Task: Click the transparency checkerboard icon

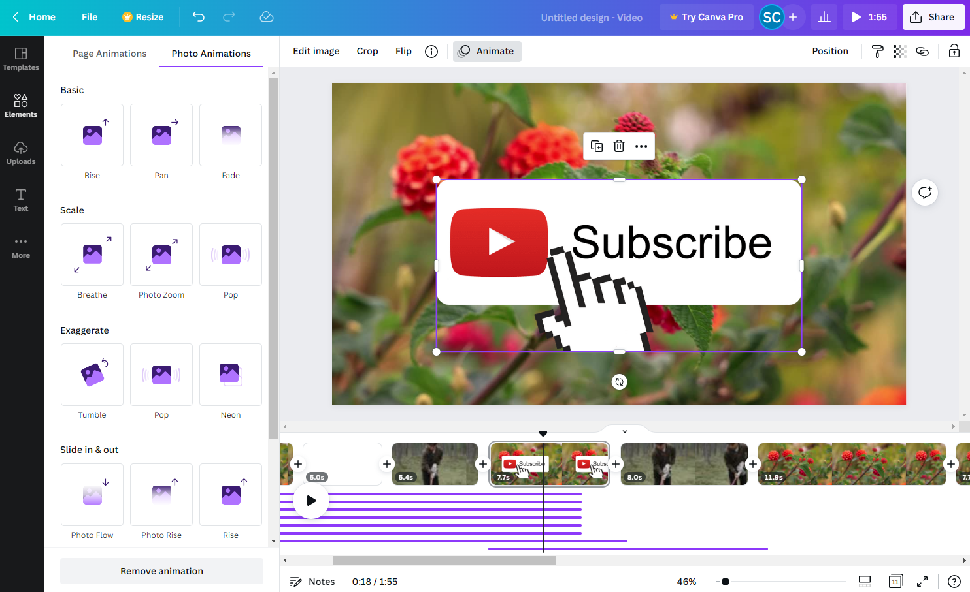Action: [900, 51]
